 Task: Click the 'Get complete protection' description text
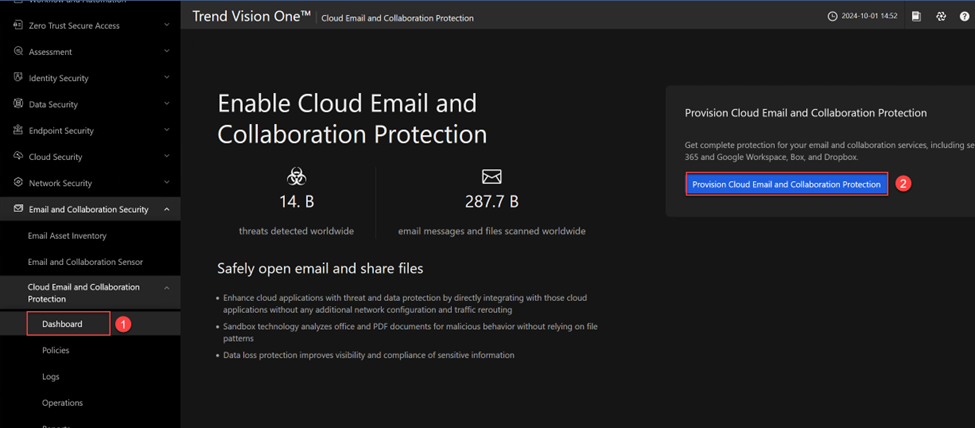click(x=829, y=151)
